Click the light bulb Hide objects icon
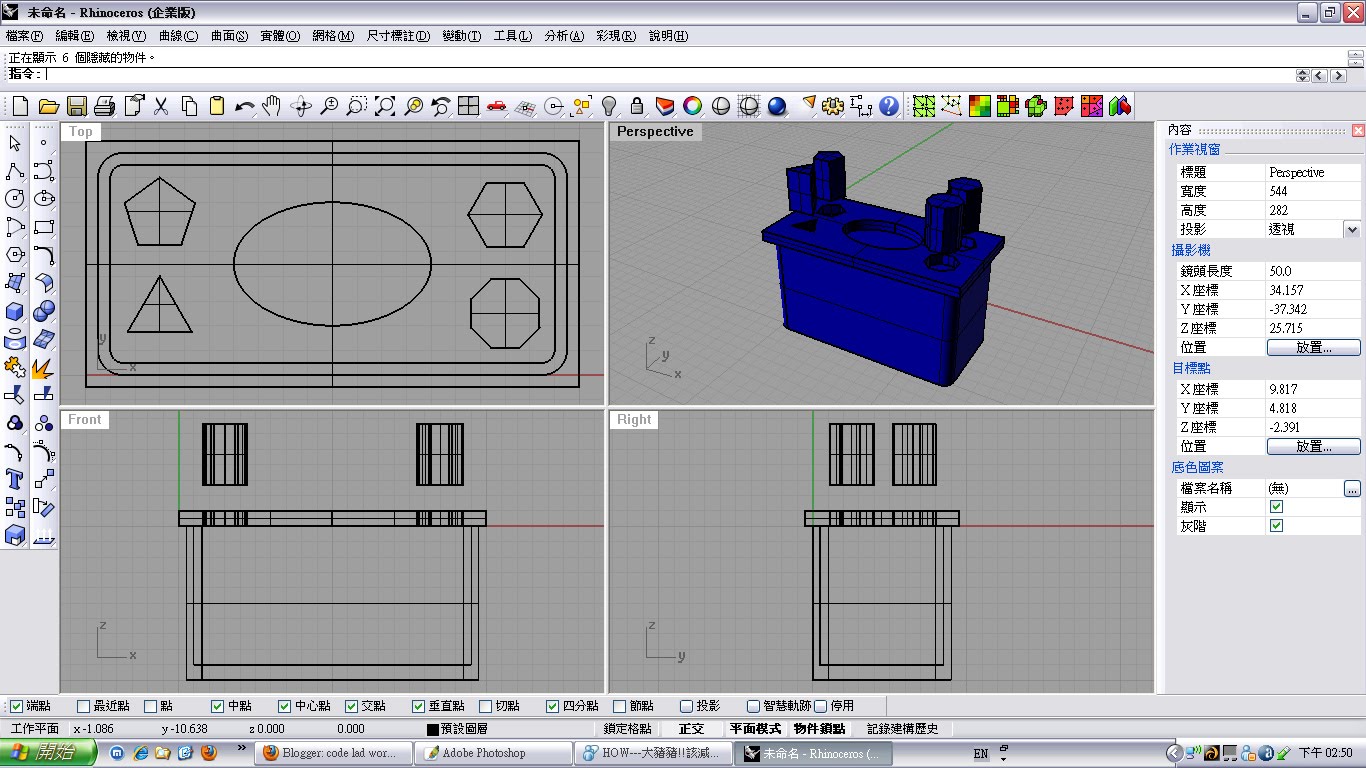The image size is (1366, 768). tap(608, 106)
